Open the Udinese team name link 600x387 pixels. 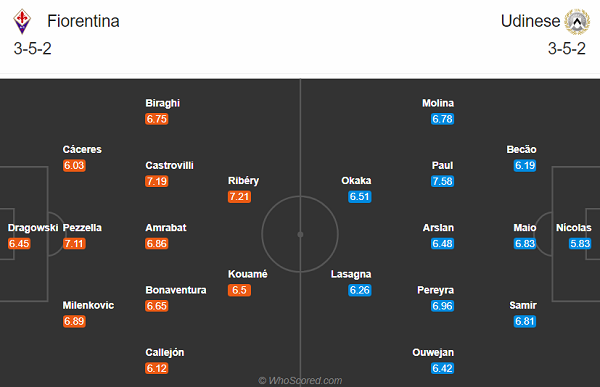[530, 21]
